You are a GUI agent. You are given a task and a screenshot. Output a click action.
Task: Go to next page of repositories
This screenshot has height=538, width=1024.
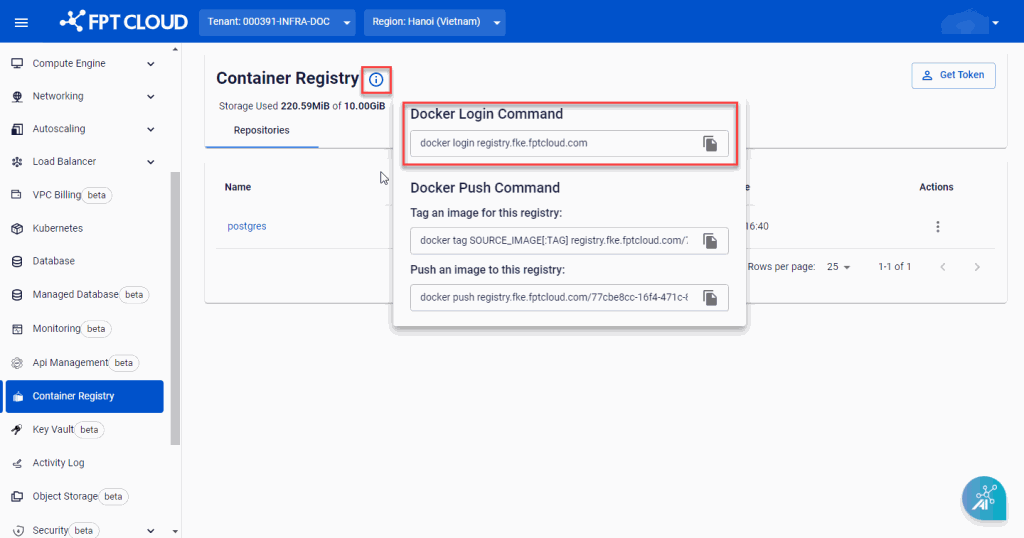(x=977, y=267)
